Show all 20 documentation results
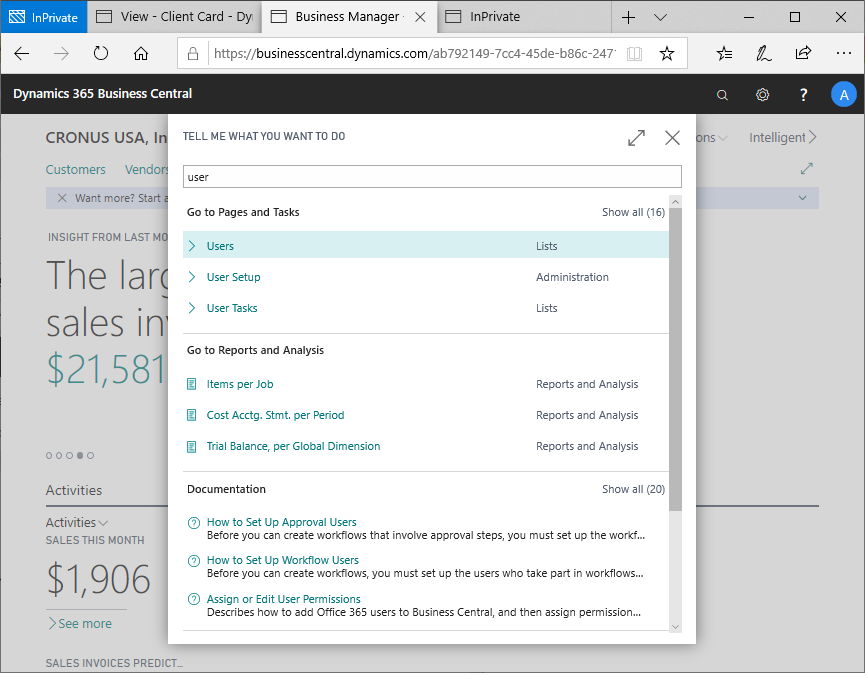The height and width of the screenshot is (673, 865). 633,489
